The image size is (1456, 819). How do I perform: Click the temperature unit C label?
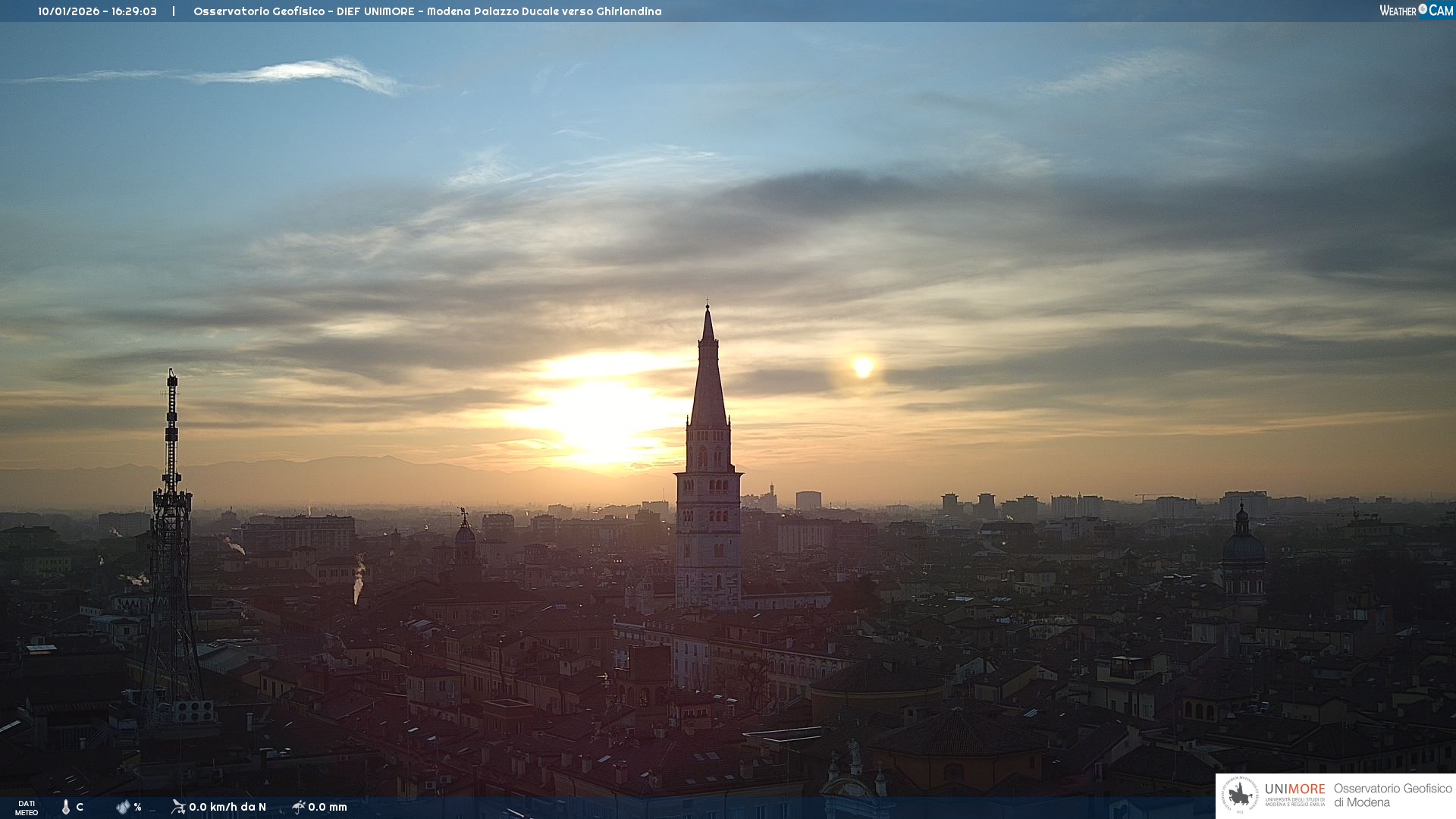pyautogui.click(x=80, y=807)
